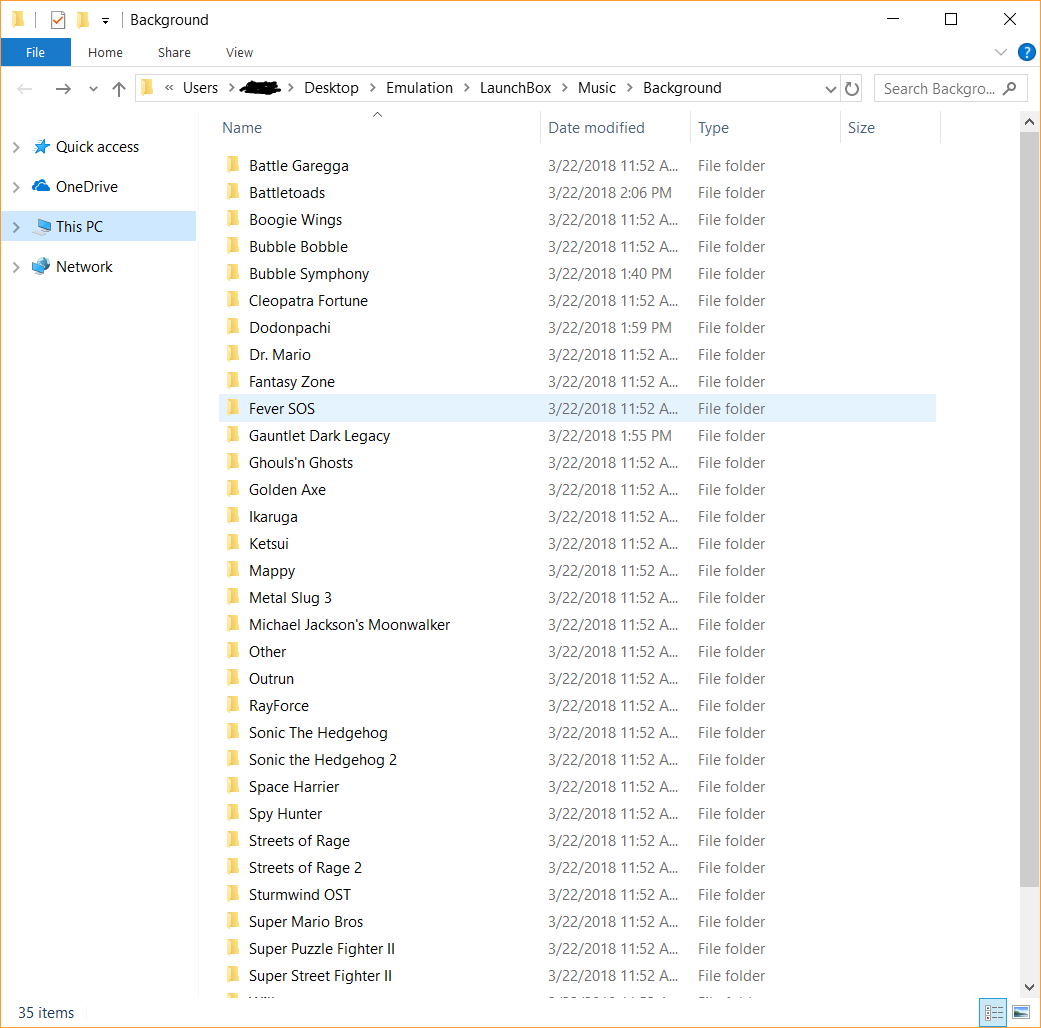Select the Ketsui folder icon

tap(233, 543)
